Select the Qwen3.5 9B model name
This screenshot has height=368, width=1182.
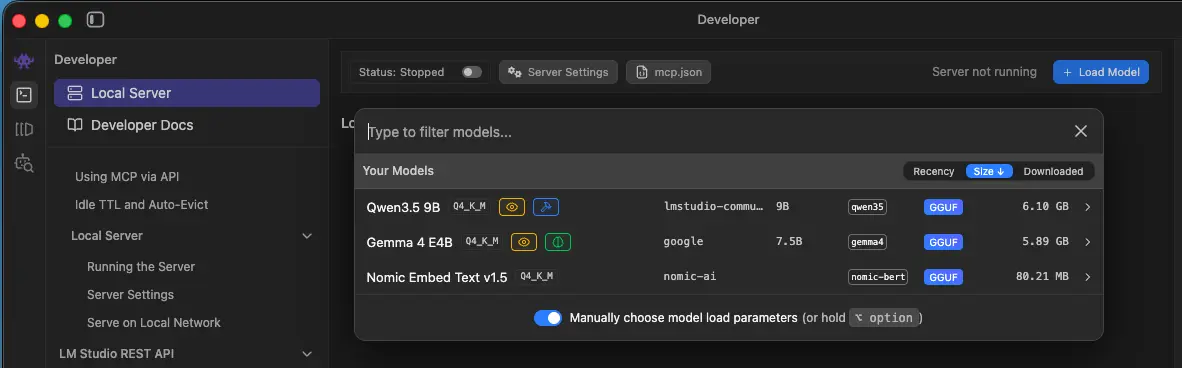(x=403, y=207)
